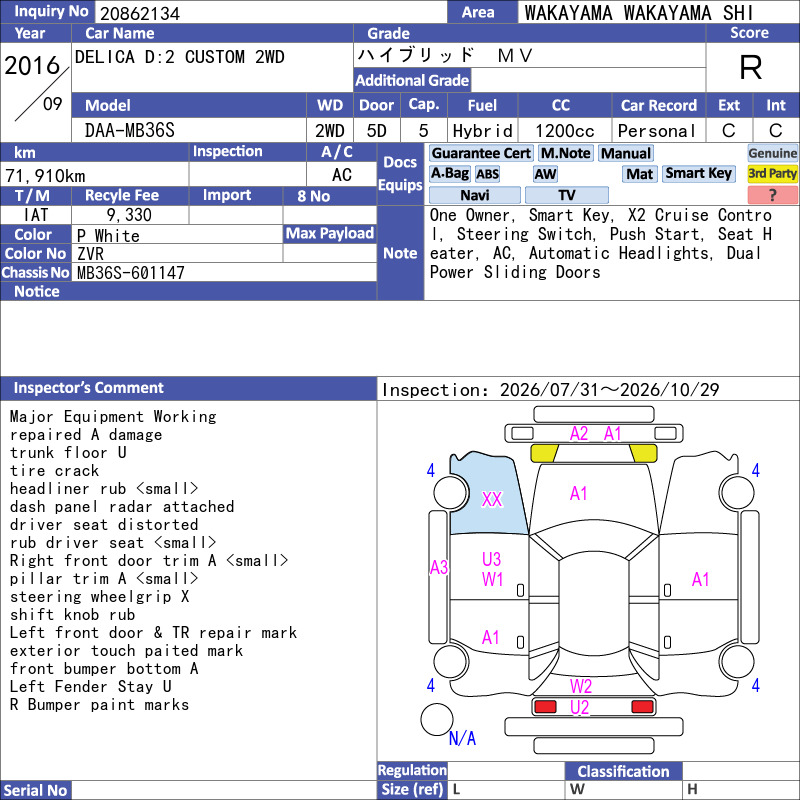Select the Score R cell
Image resolution: width=800 pixels, height=800 pixels.
point(750,67)
